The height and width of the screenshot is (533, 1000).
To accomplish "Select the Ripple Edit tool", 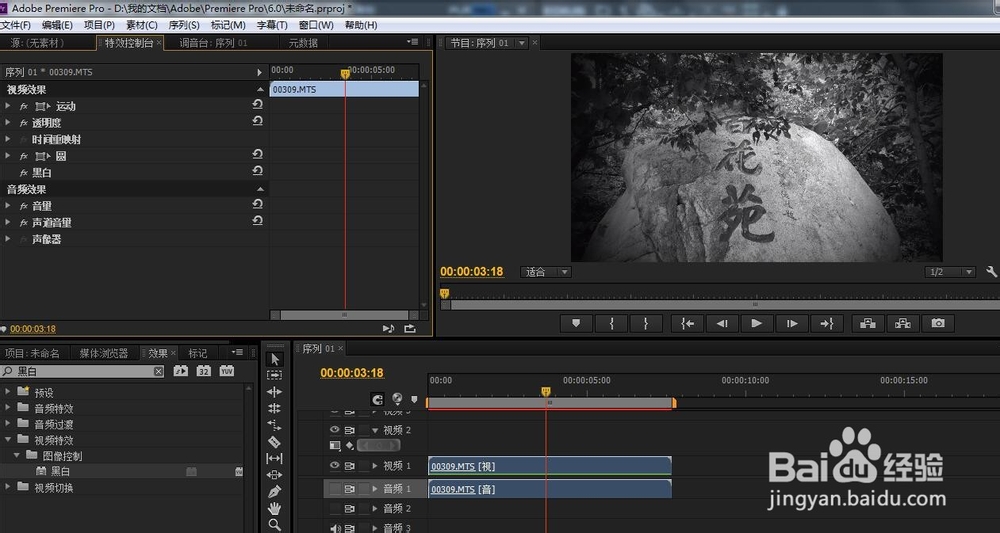I will (274, 392).
